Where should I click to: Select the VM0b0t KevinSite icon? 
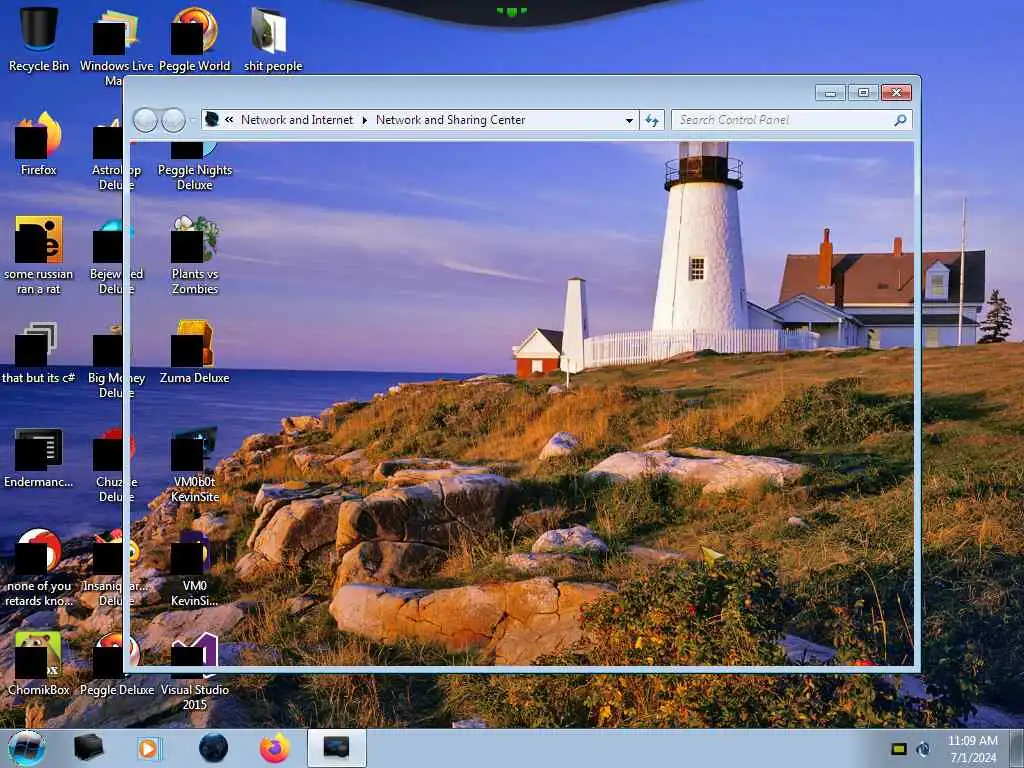195,465
